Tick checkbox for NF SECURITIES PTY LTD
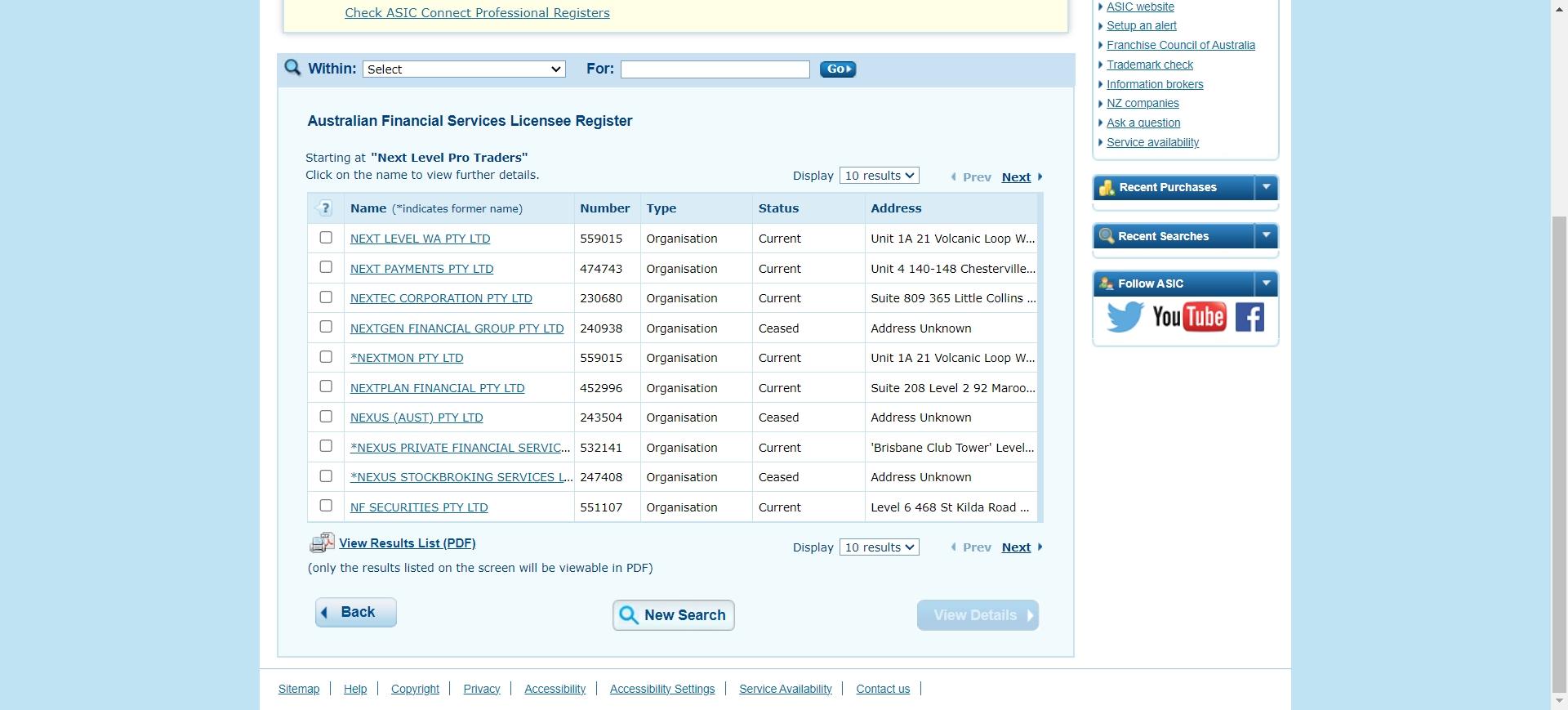 (326, 506)
